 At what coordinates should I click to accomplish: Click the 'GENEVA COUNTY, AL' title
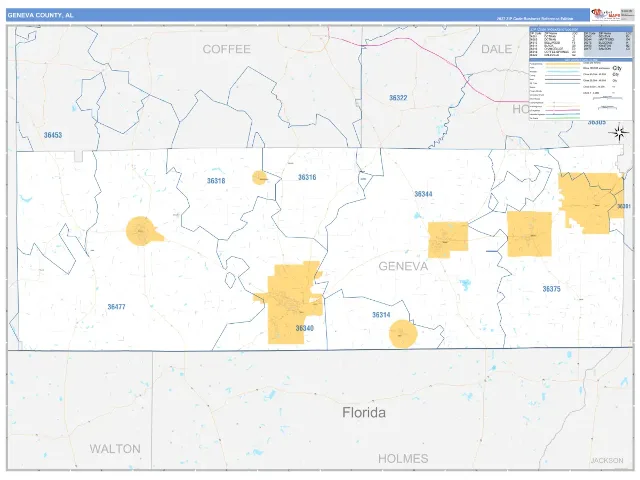[x=40, y=16]
